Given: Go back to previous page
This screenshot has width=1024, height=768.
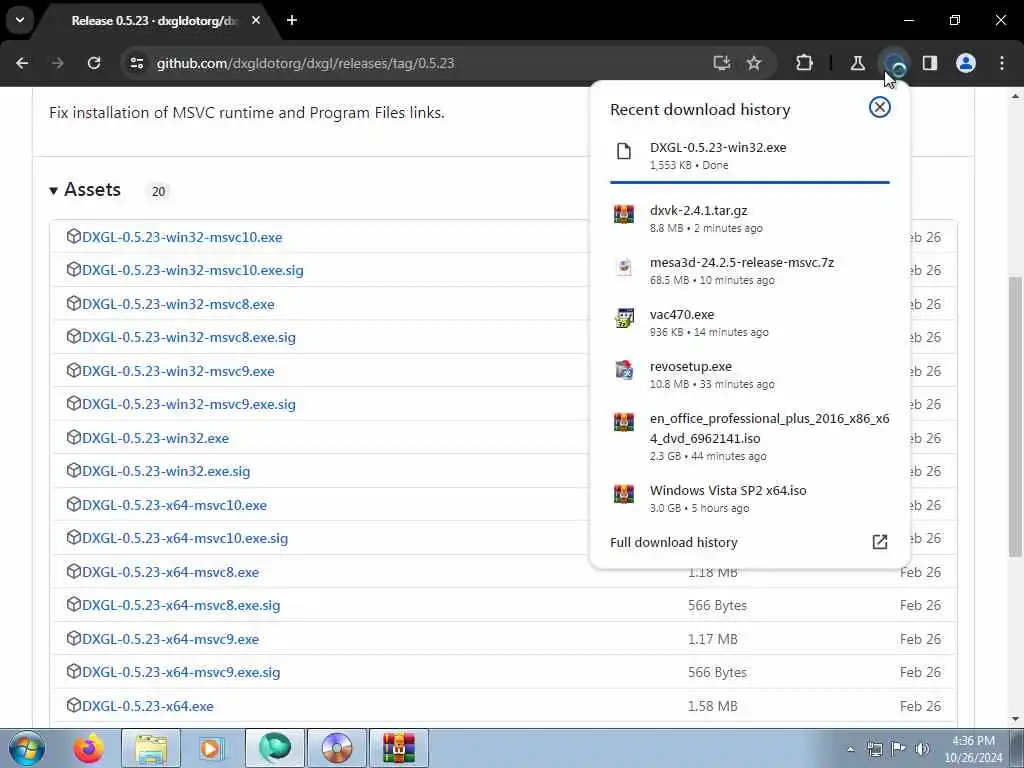Looking at the screenshot, I should (22, 63).
